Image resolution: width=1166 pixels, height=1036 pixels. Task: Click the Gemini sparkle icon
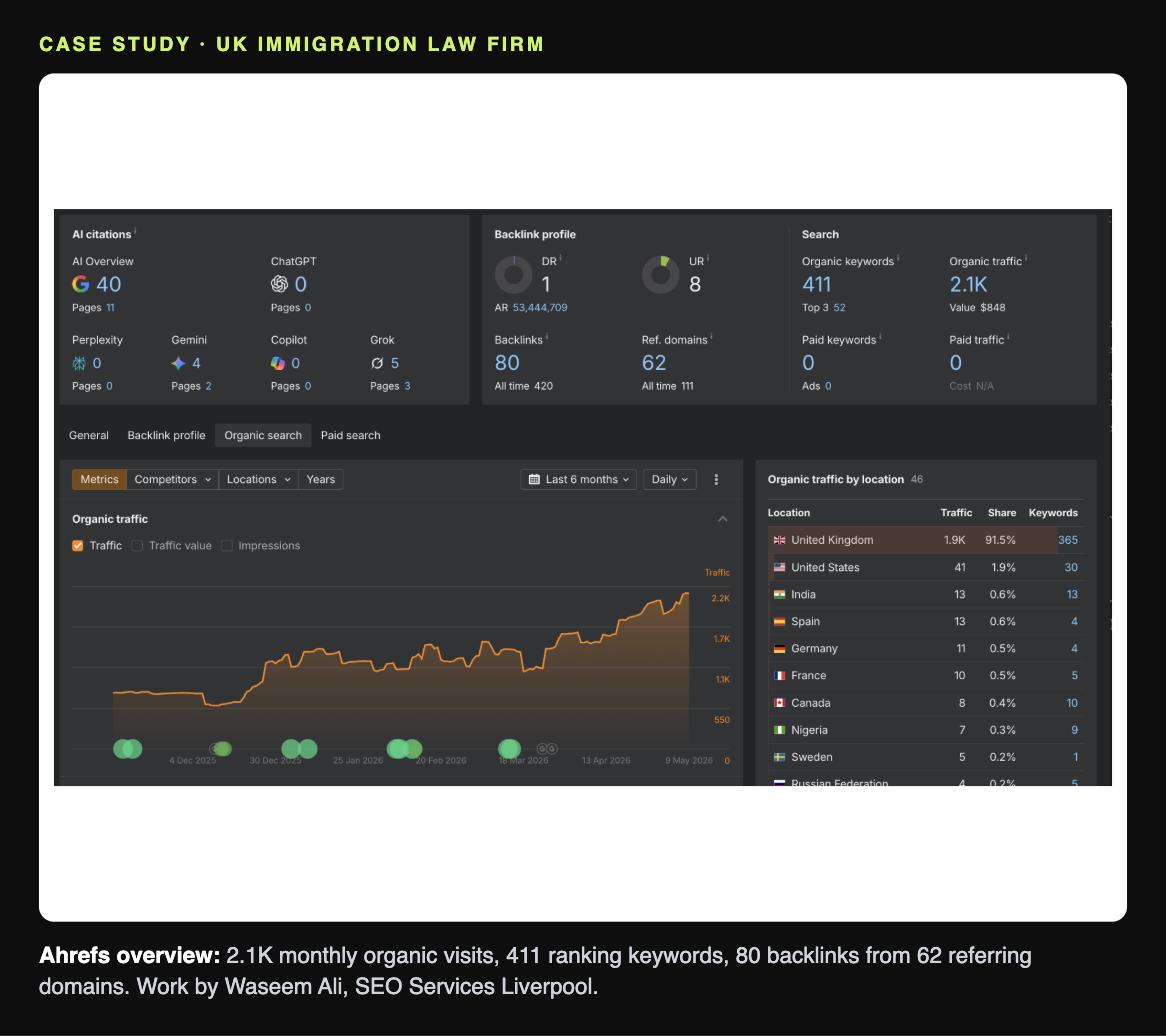(x=178, y=363)
